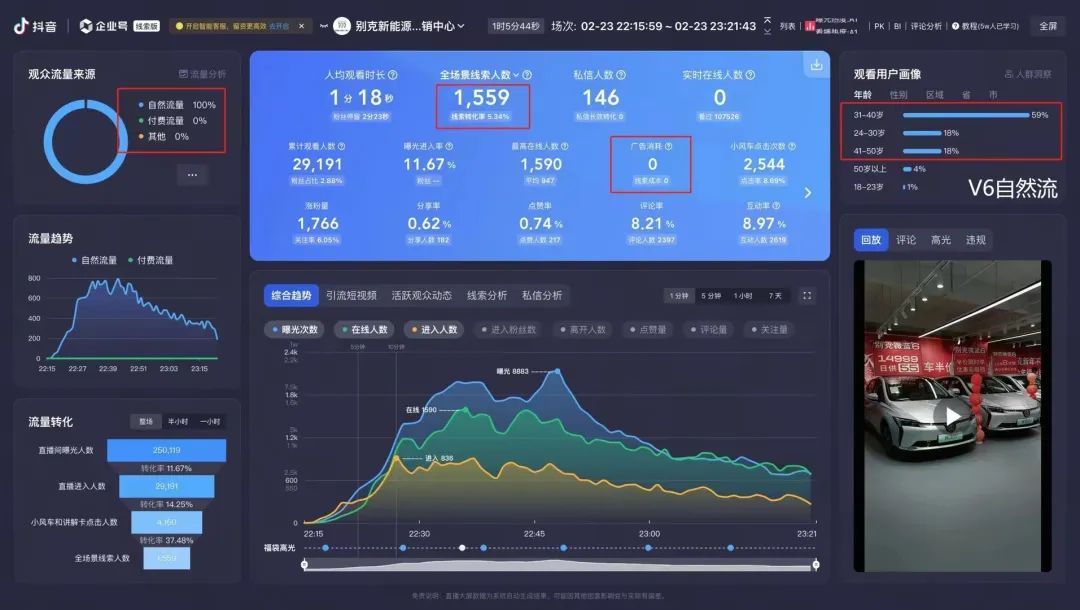The height and width of the screenshot is (610, 1080).
Task: Toggle 曝光次数 series chip
Action: 295,330
